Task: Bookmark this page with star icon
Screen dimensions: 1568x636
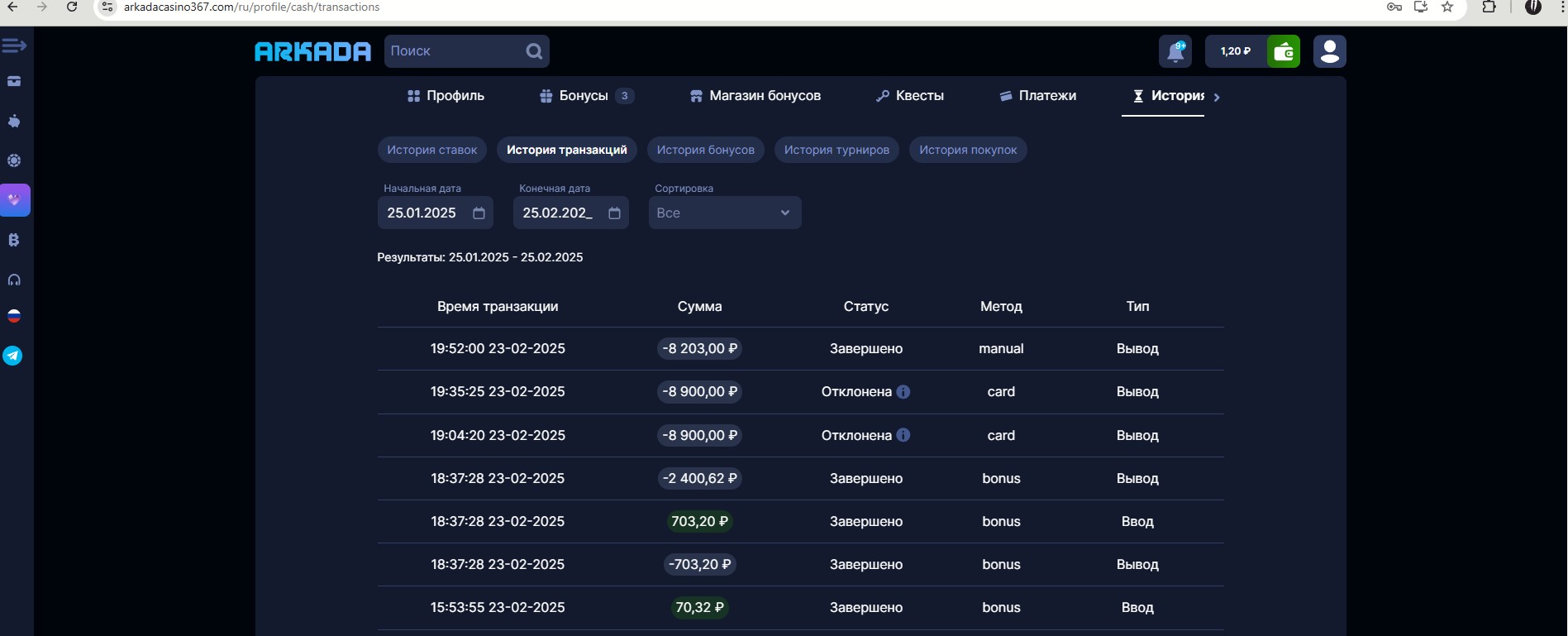Action: [x=1447, y=7]
